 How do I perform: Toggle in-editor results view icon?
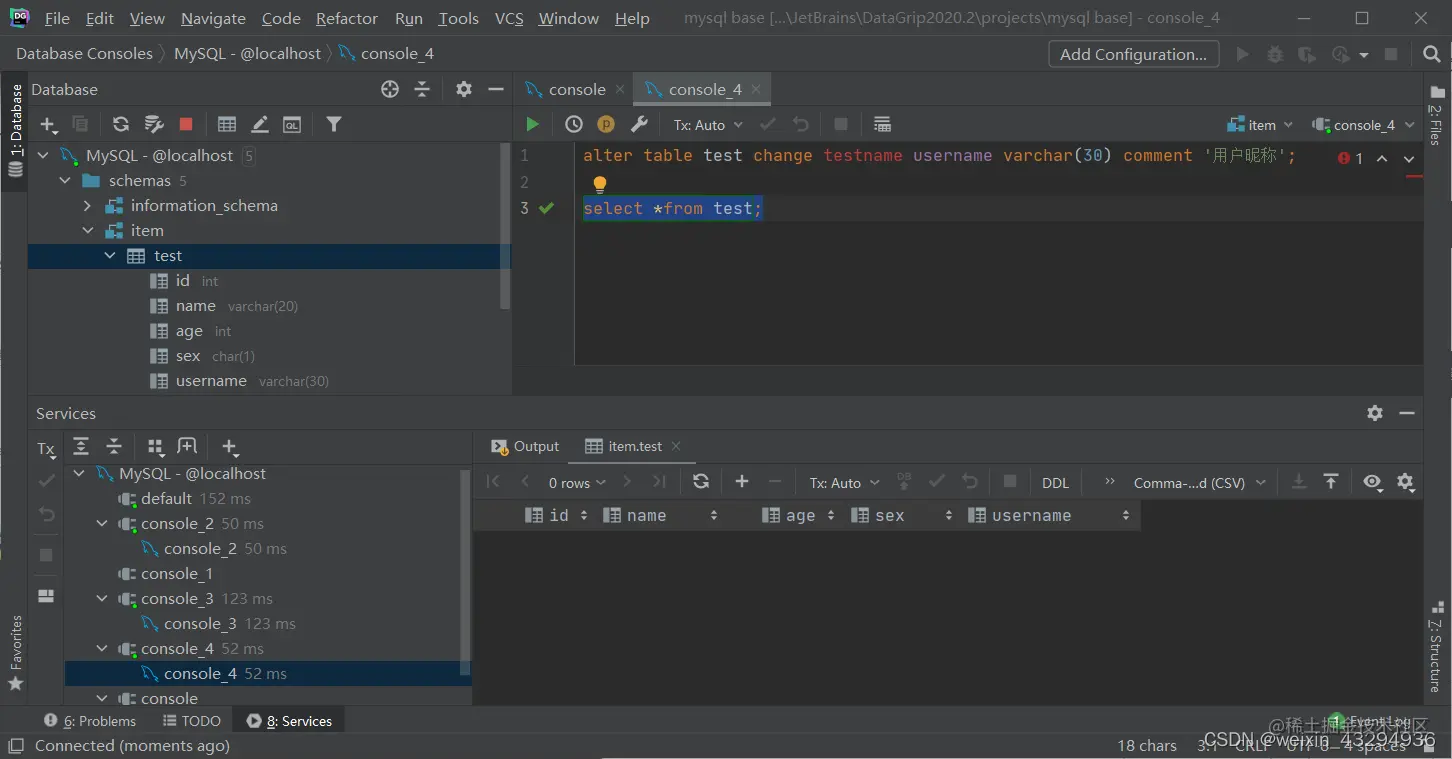[882, 124]
